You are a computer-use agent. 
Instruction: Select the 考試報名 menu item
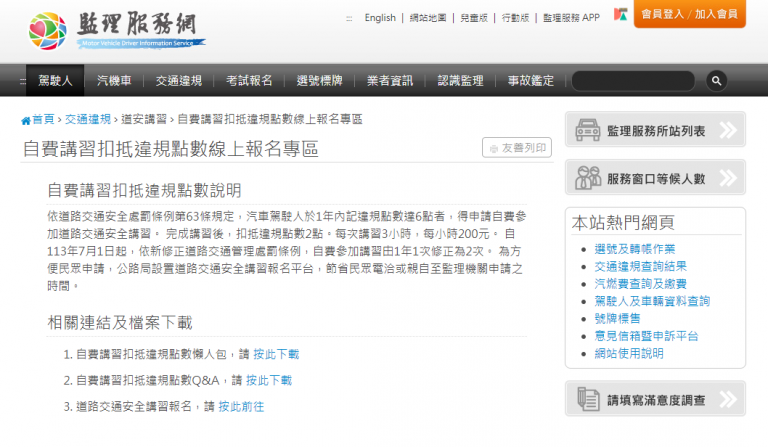pyautogui.click(x=249, y=80)
